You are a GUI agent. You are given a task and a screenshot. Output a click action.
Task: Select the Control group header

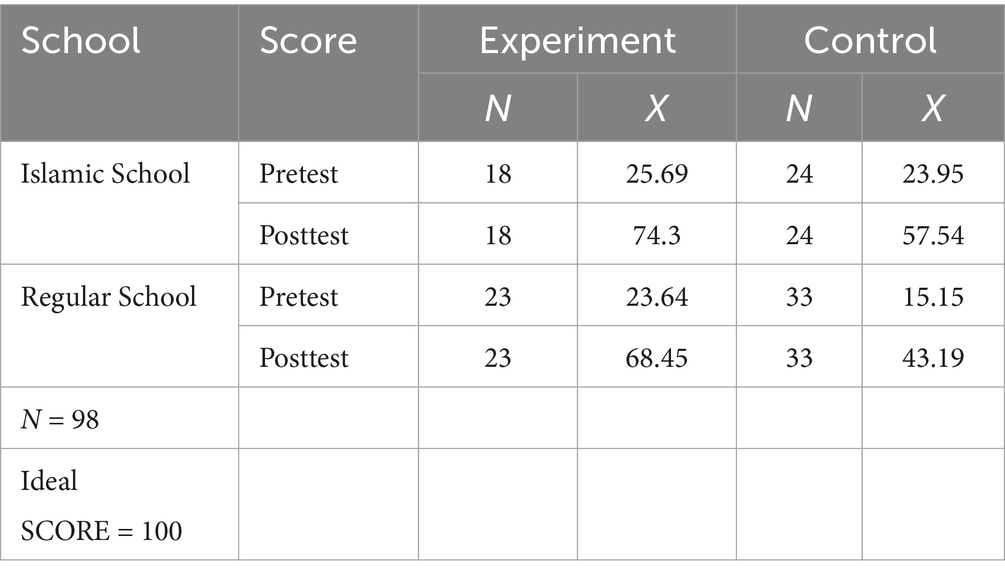(870, 41)
